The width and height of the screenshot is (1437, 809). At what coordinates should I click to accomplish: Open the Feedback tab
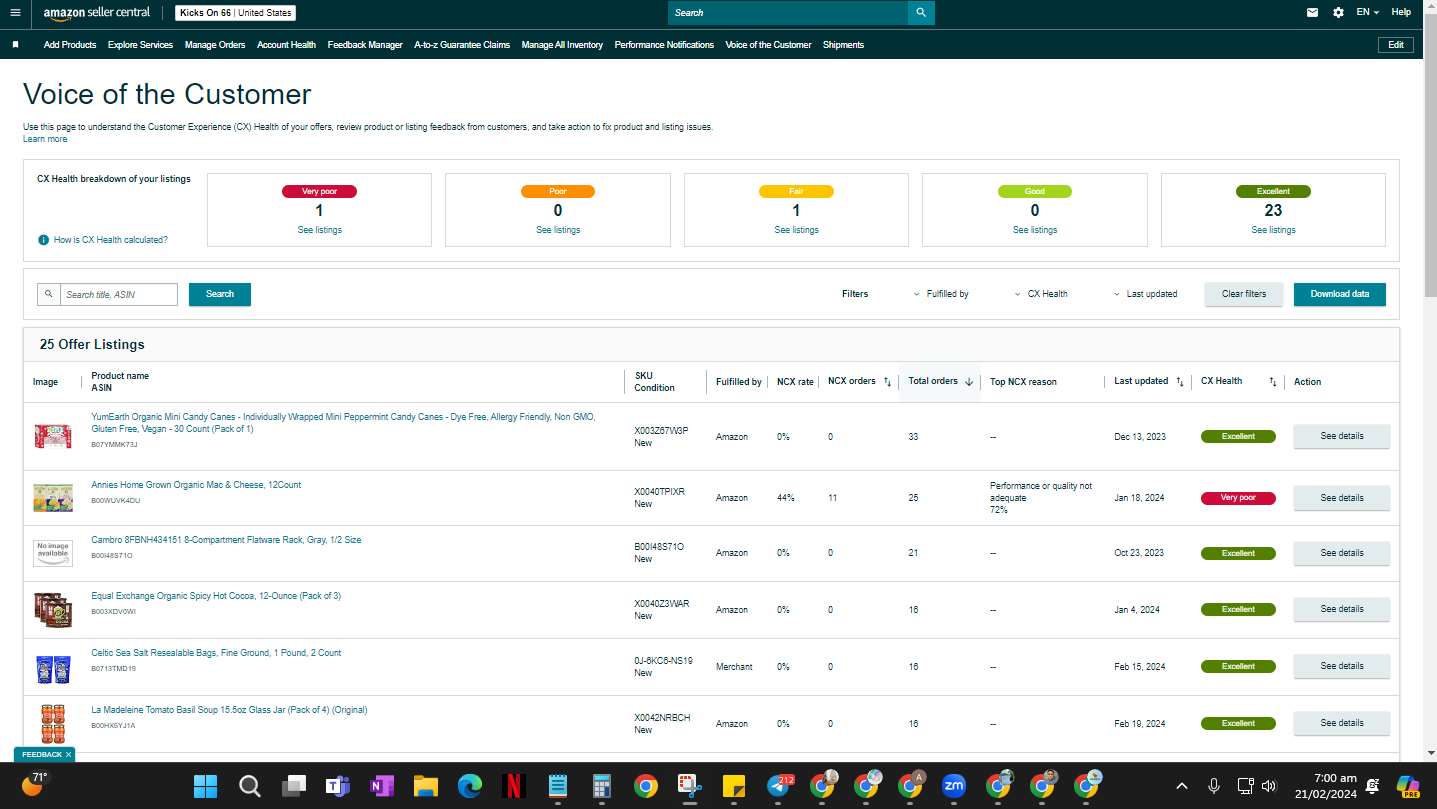pyautogui.click(x=41, y=754)
